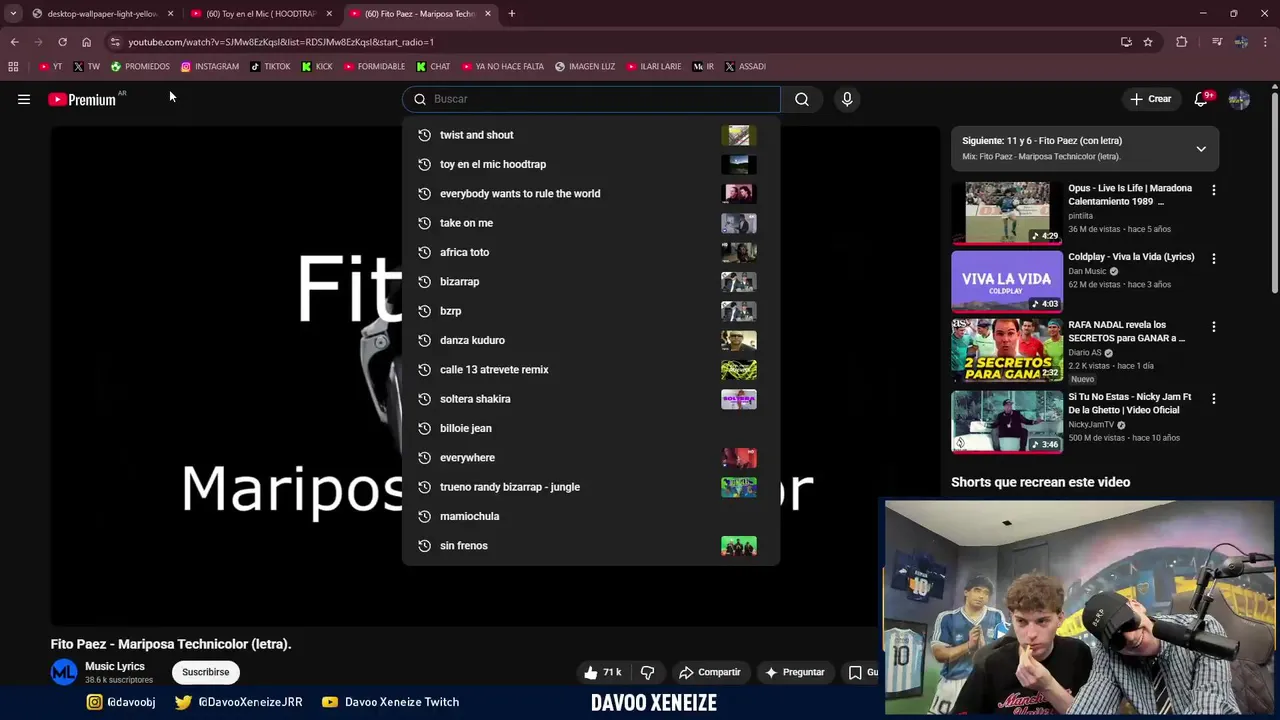Image resolution: width=1280 pixels, height=720 pixels.
Task: Open browser extensions puzzle icon
Action: (x=1182, y=42)
